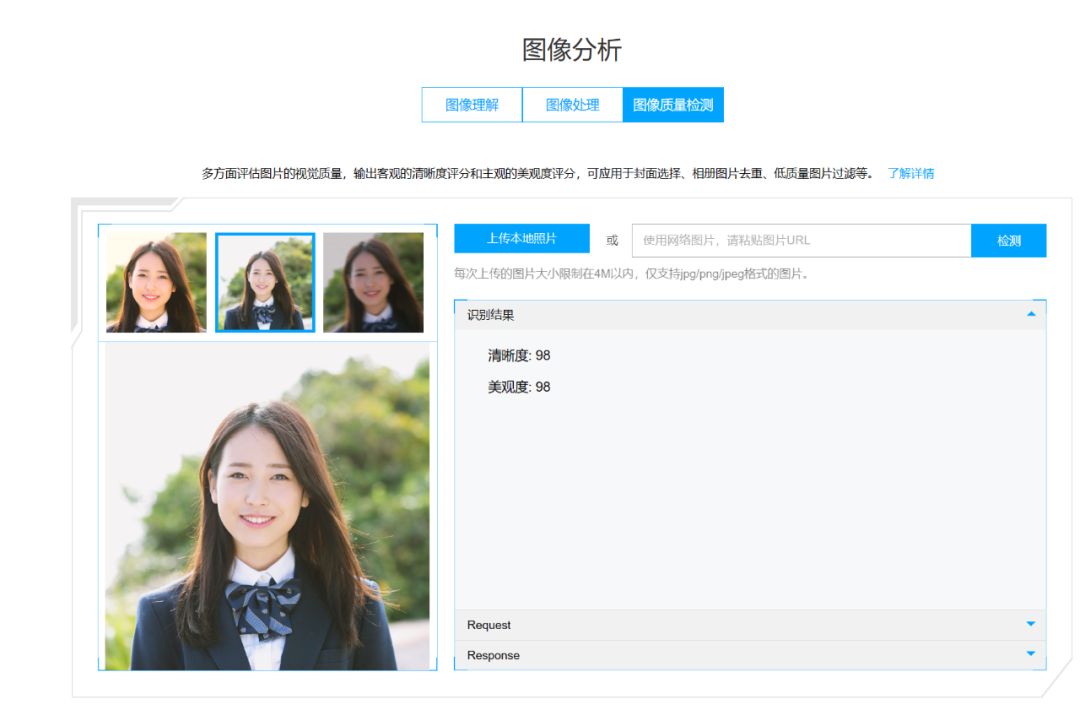Click the 或 label between upload options
Image resolution: width=1080 pixels, height=710 pixels.
click(x=612, y=240)
